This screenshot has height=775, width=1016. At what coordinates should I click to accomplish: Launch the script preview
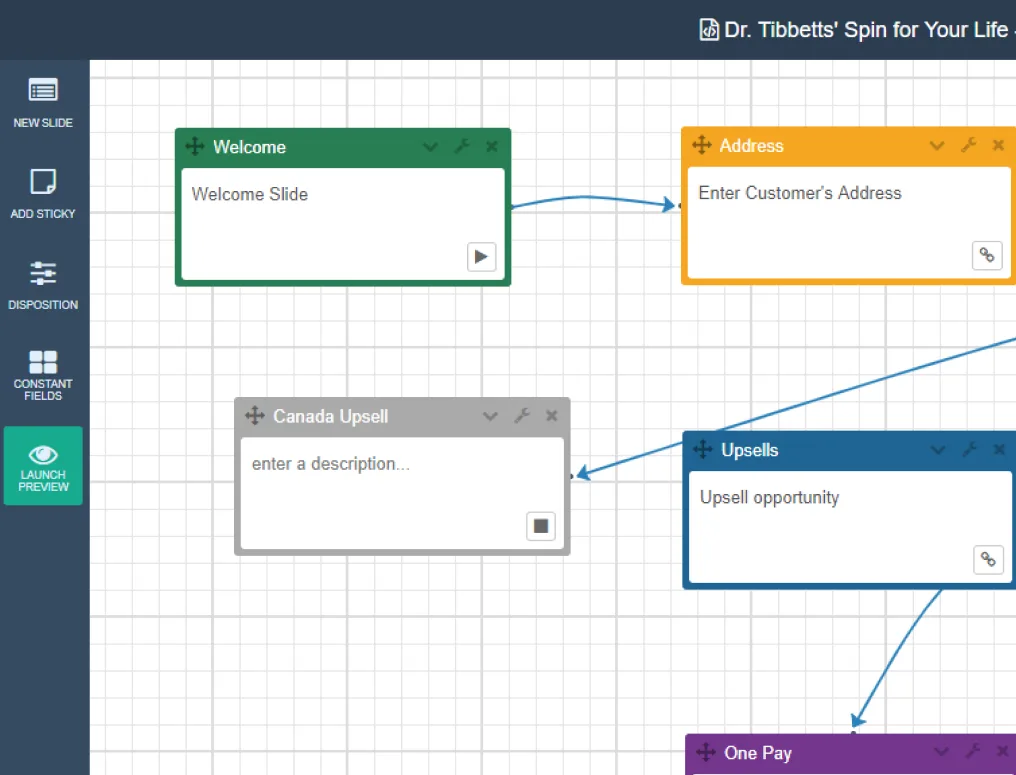43,466
